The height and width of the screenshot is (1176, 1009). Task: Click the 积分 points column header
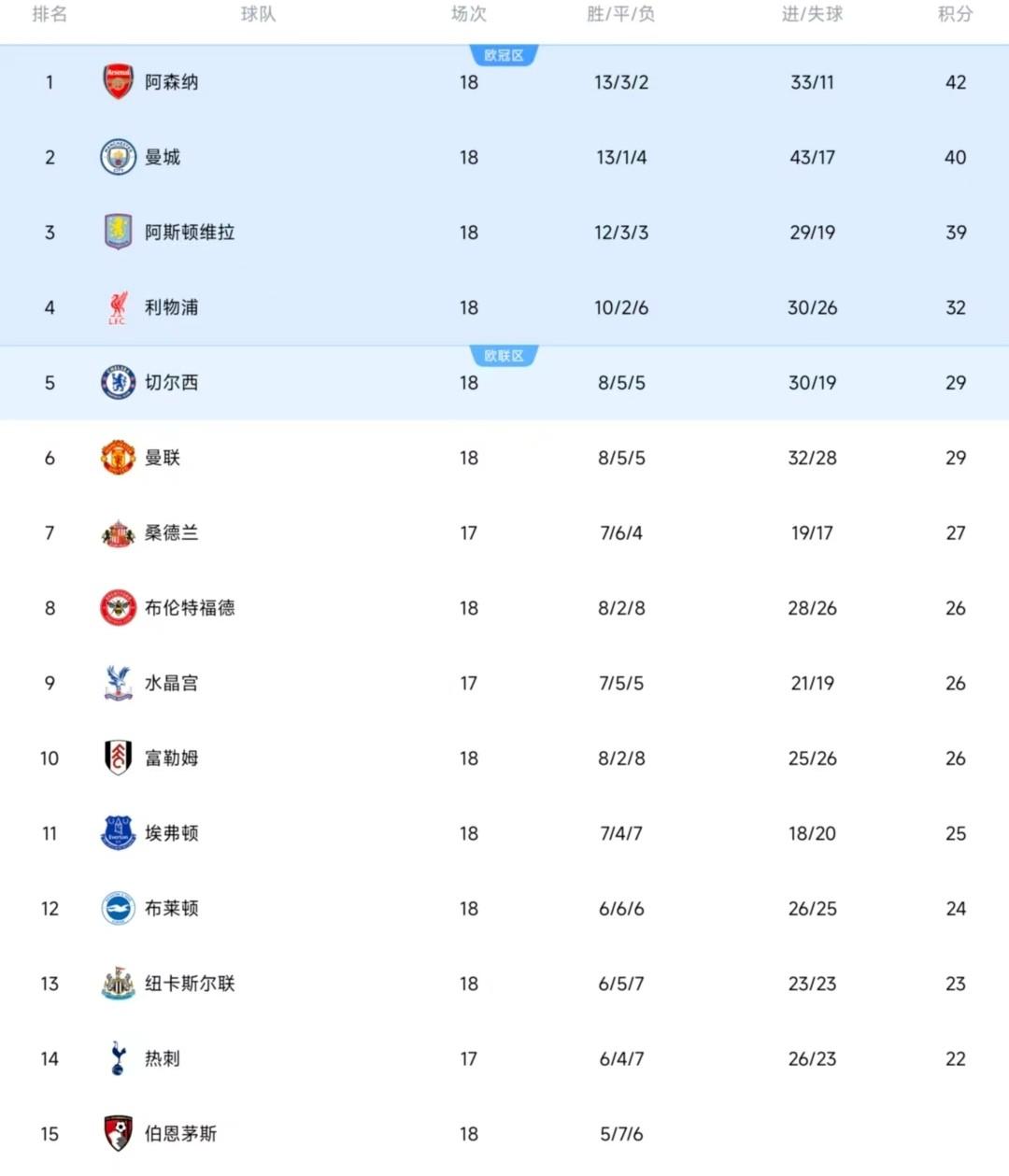pyautogui.click(x=955, y=14)
